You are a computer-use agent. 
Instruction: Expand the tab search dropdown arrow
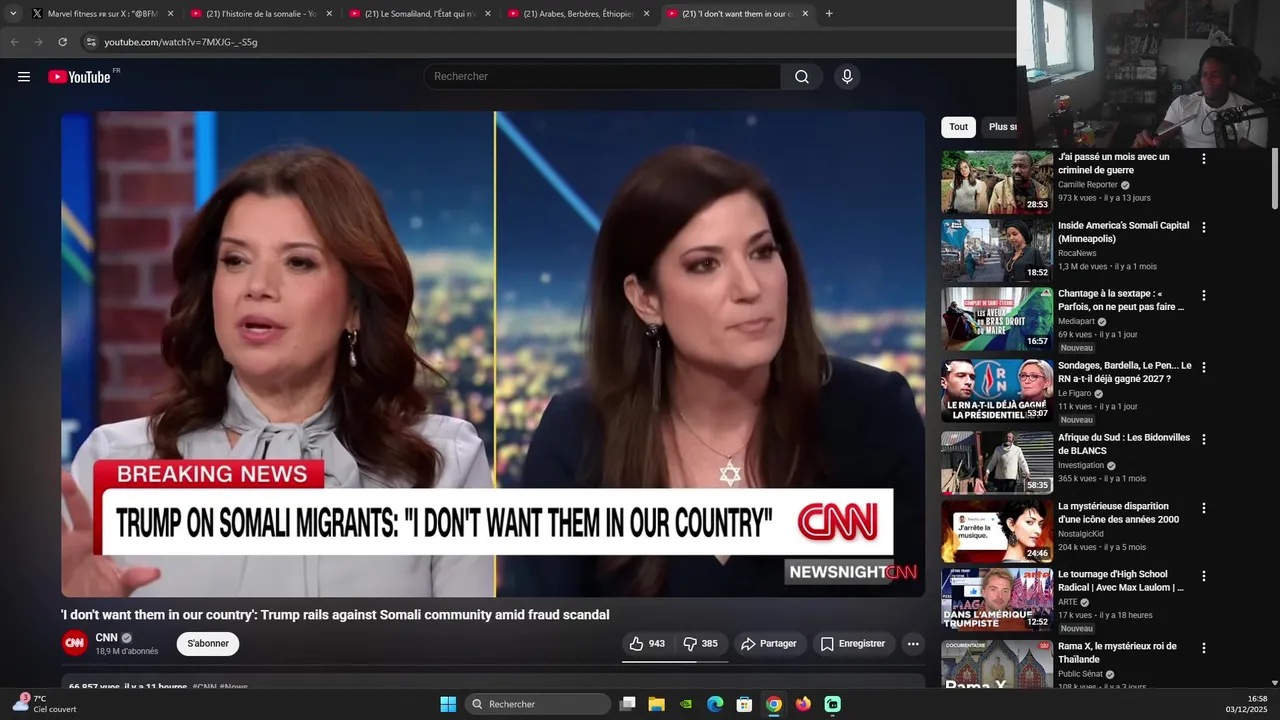tap(13, 14)
